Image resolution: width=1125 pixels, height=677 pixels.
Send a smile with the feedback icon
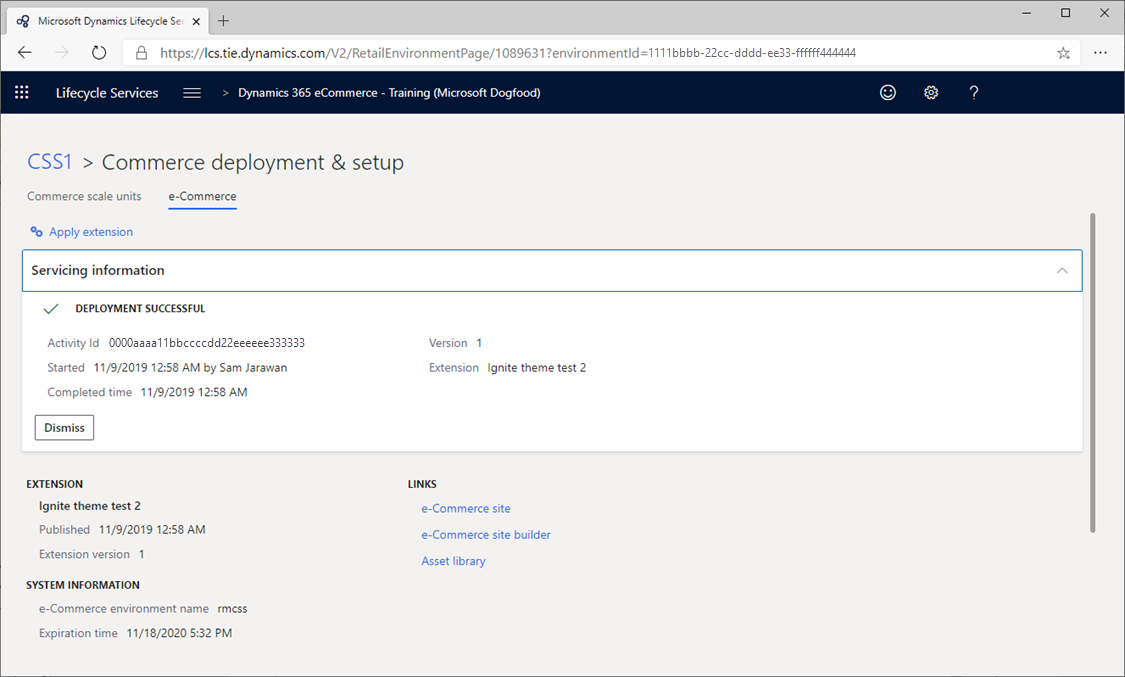pos(888,92)
